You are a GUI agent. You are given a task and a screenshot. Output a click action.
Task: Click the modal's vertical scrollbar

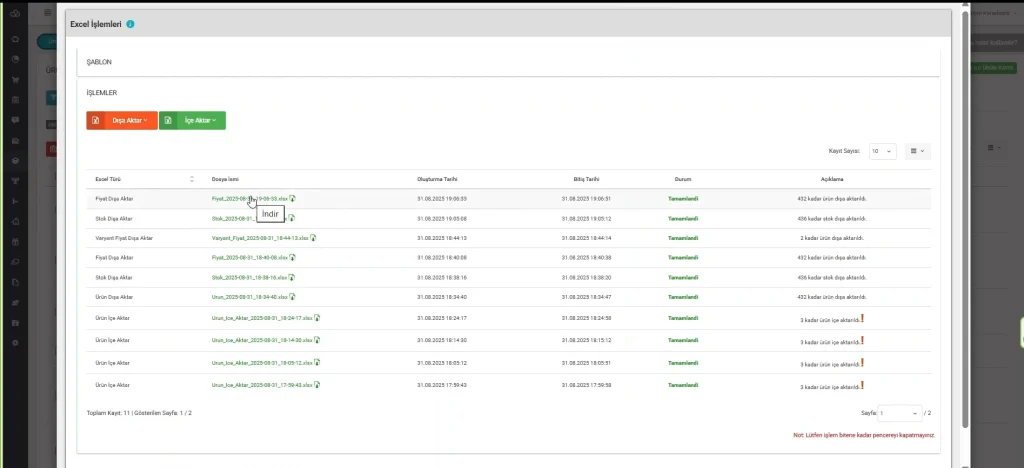click(964, 200)
